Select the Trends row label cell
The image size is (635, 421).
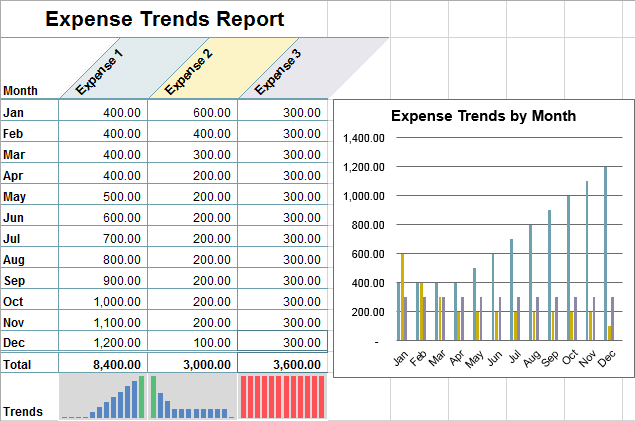23,411
